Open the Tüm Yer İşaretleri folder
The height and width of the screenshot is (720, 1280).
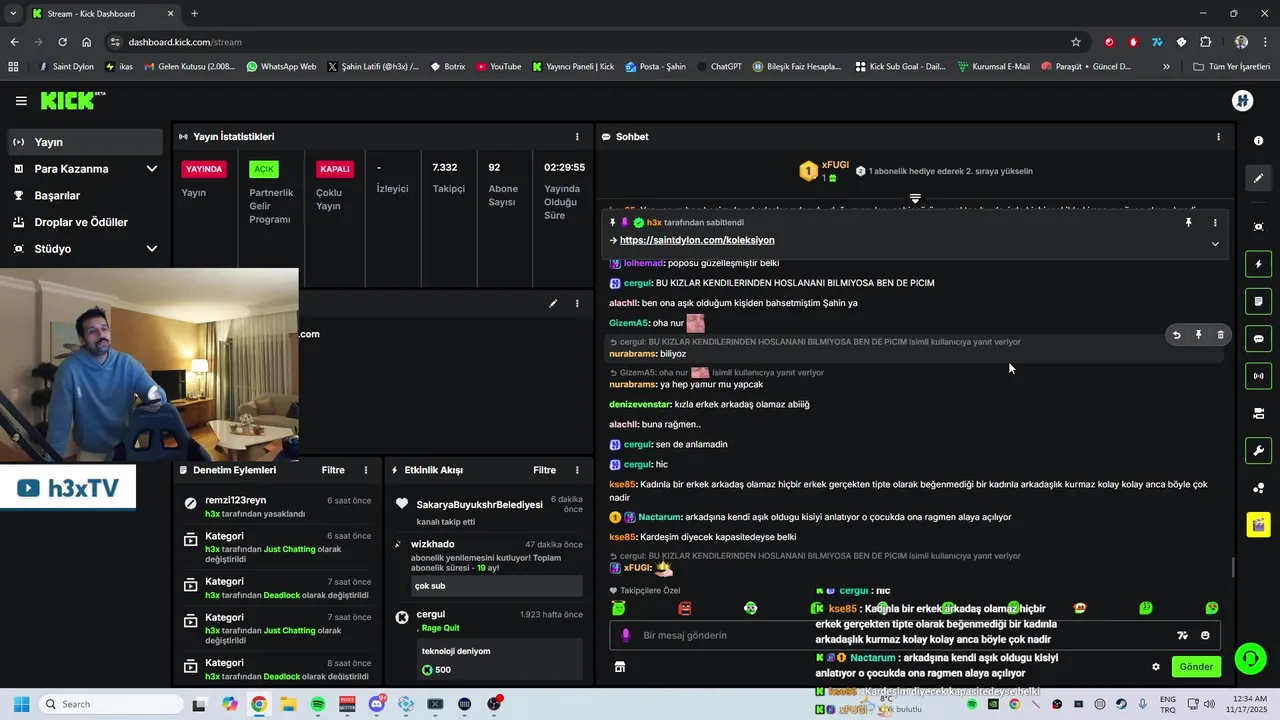(x=1232, y=67)
